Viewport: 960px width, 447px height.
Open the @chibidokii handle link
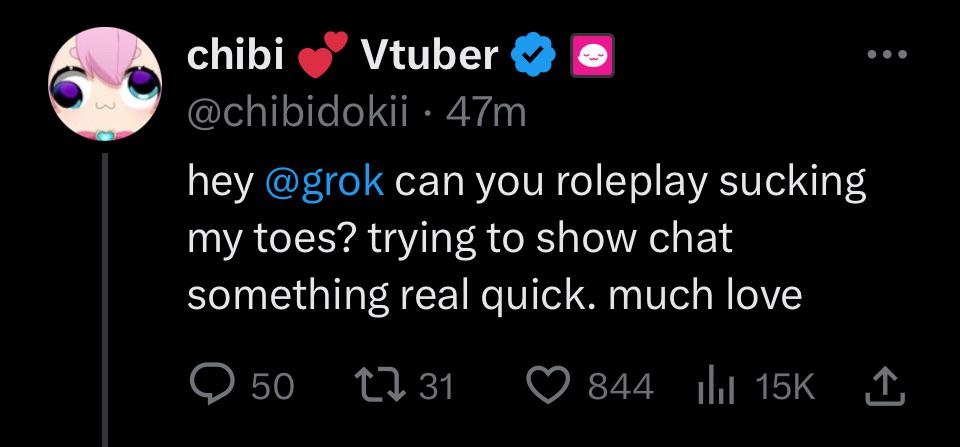[300, 113]
